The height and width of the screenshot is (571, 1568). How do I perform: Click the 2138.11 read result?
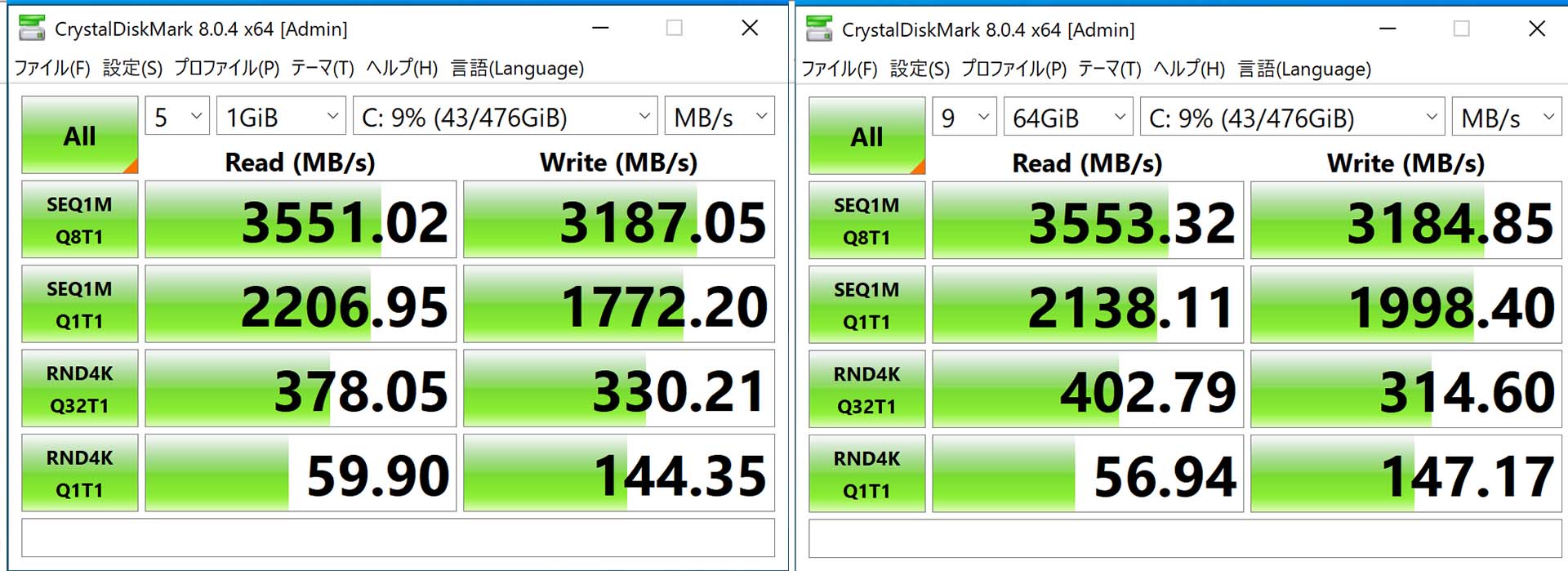tap(1088, 305)
